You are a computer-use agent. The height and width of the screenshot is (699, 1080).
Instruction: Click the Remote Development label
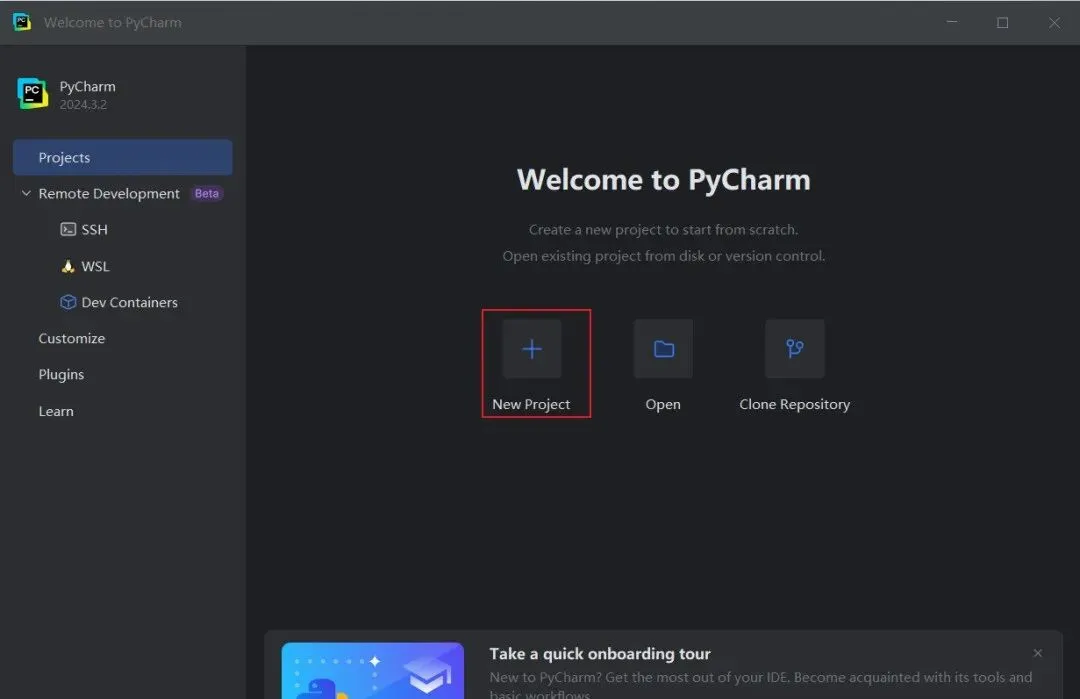[109, 194]
